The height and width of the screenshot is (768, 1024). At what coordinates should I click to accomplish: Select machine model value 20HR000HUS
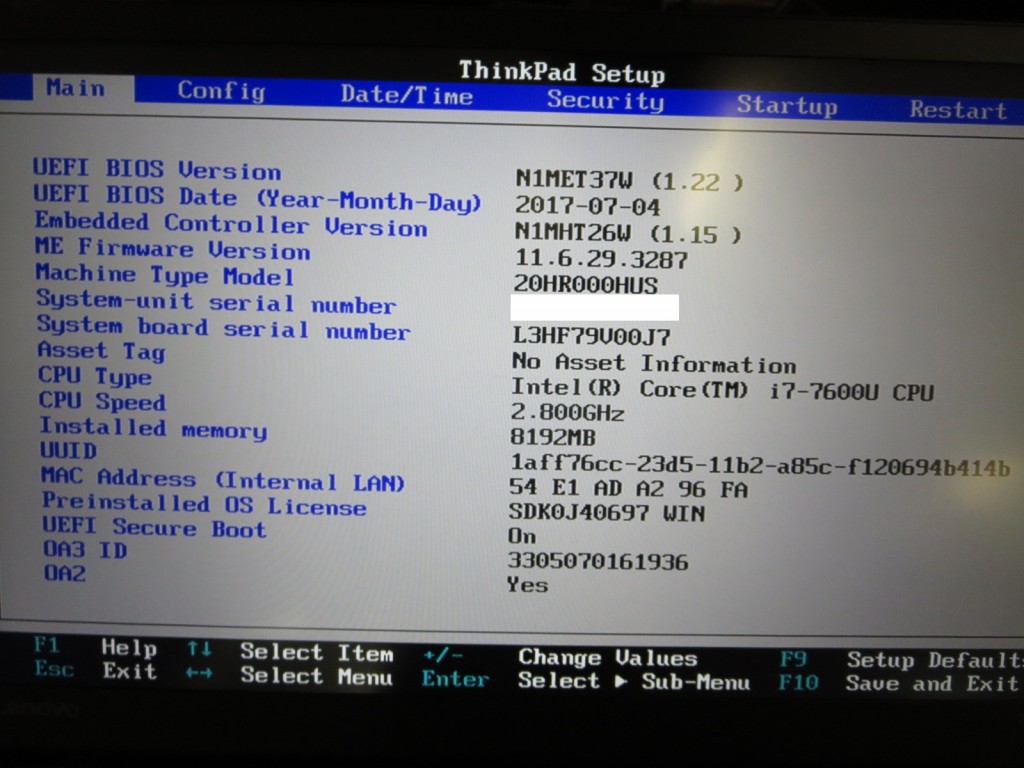pos(586,284)
